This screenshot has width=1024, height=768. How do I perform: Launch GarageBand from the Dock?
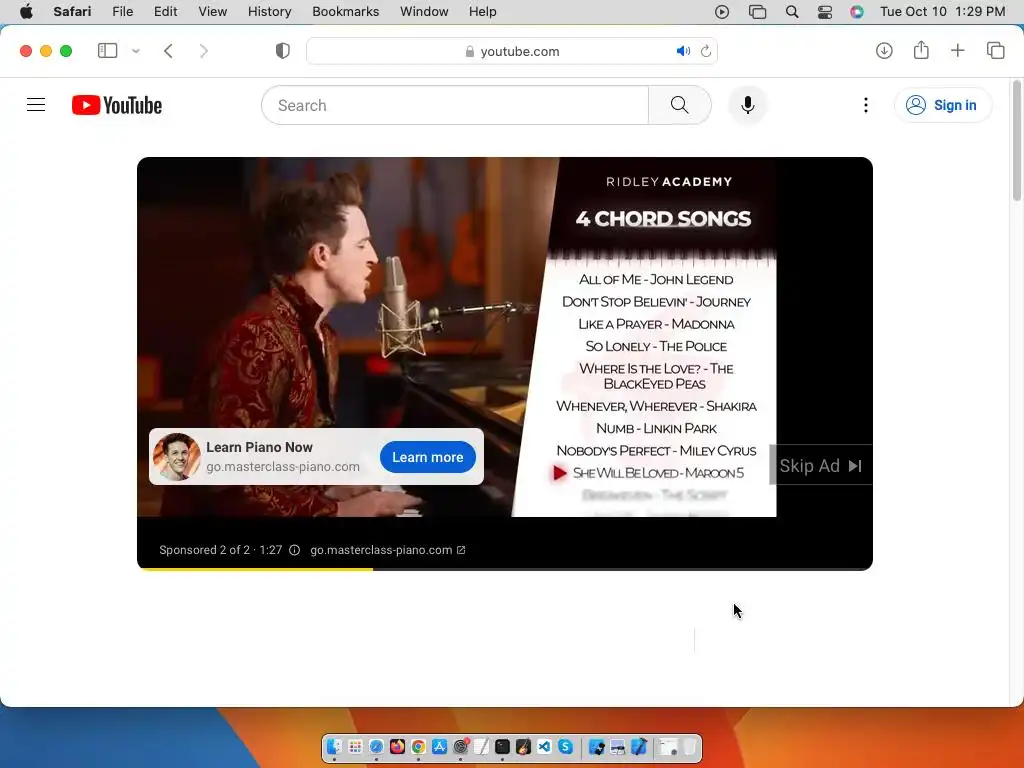pos(523,746)
